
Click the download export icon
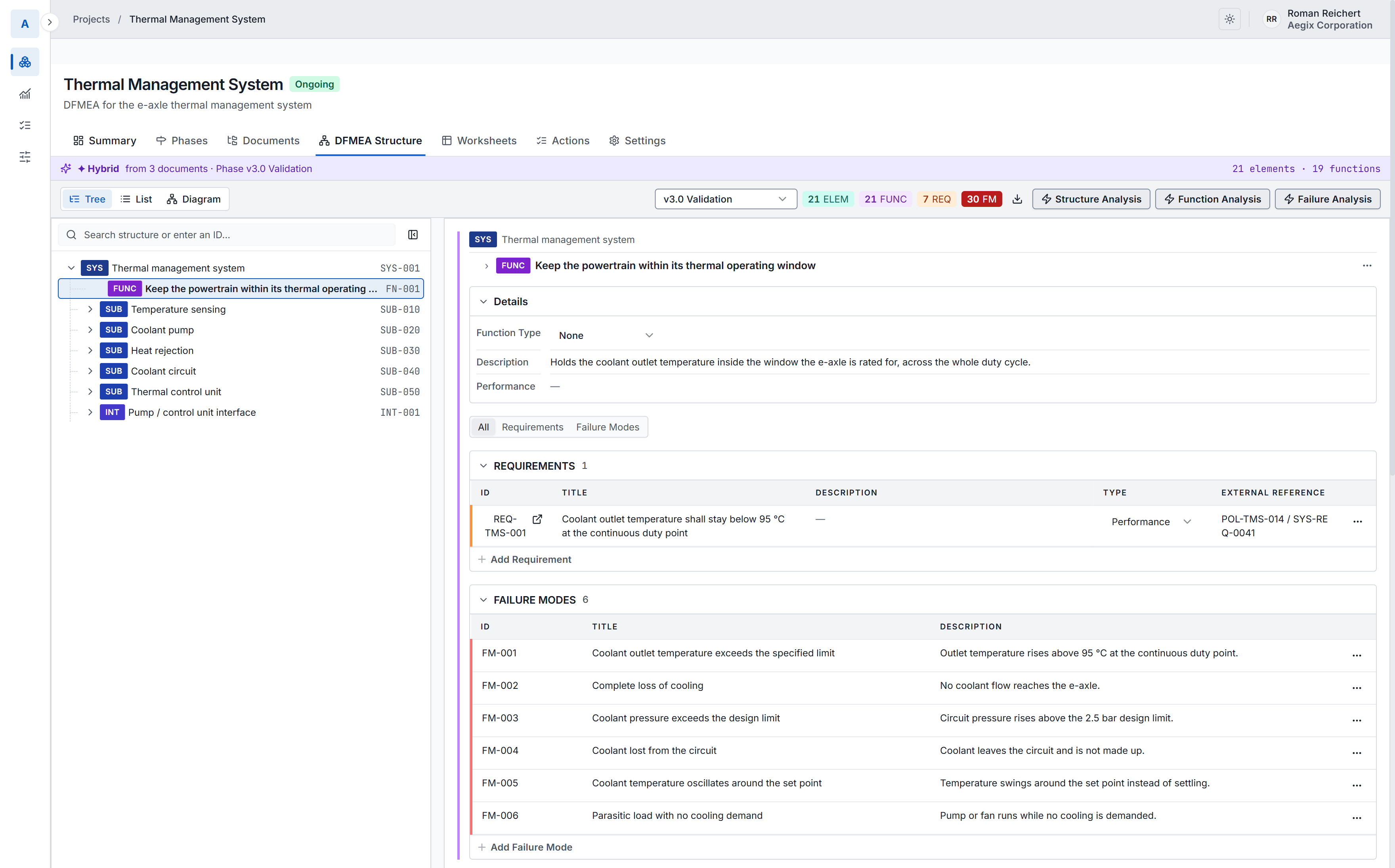pyautogui.click(x=1017, y=199)
